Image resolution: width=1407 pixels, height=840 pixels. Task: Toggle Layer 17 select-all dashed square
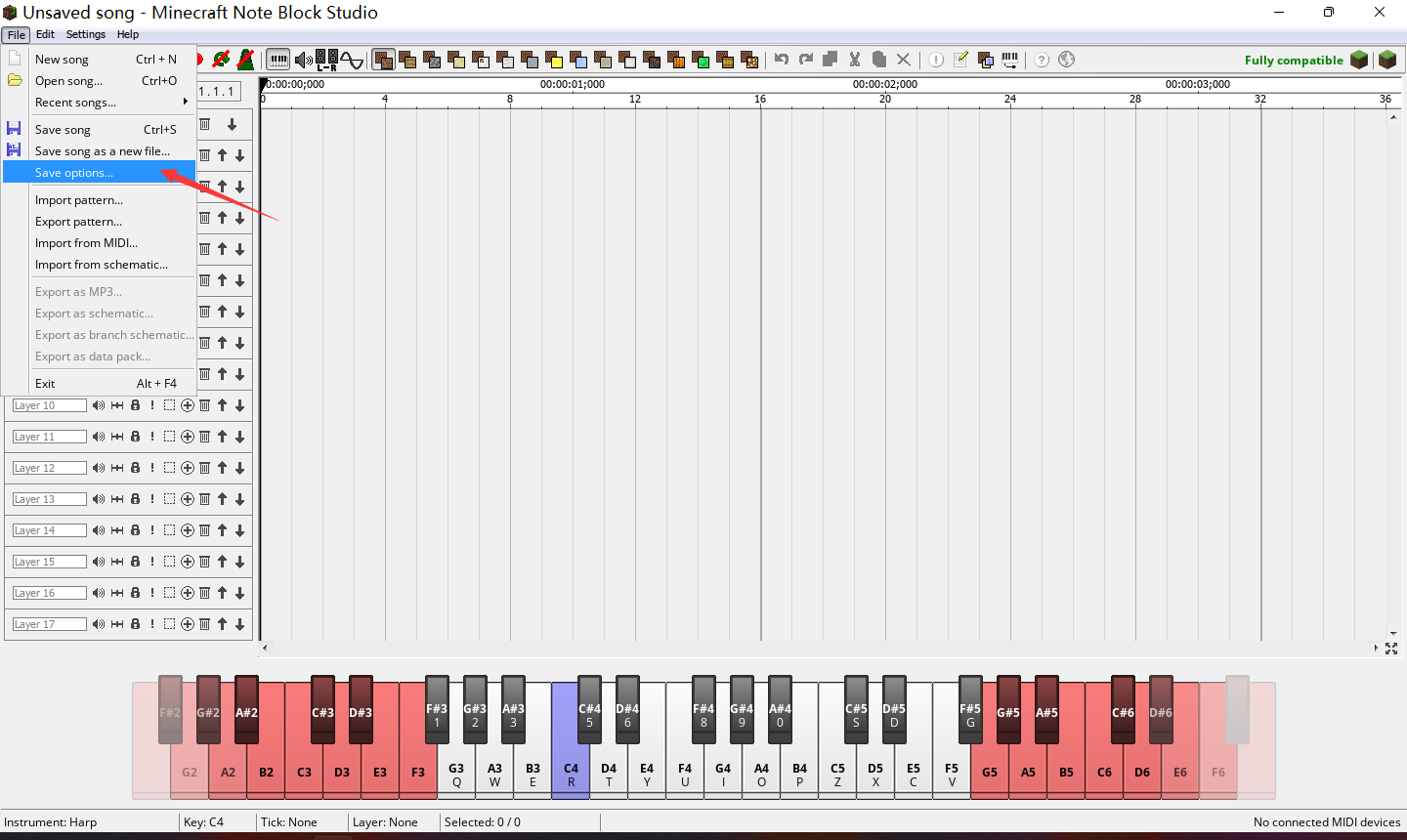(169, 624)
